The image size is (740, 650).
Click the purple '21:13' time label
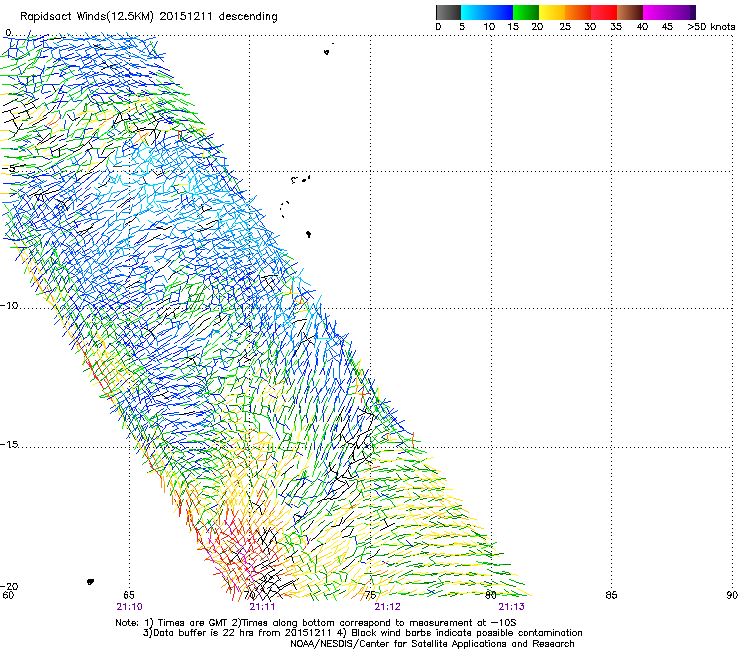(512, 607)
